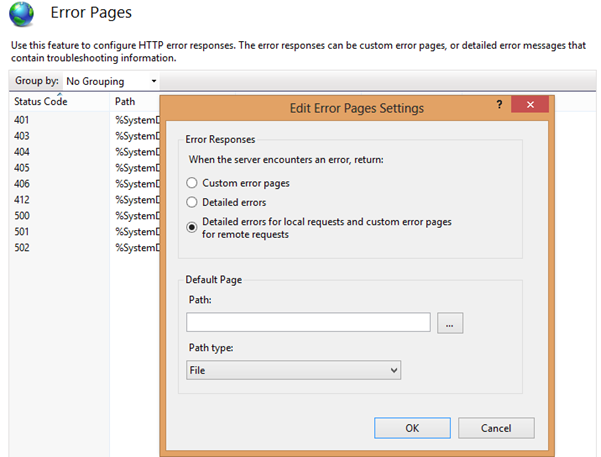Choose Detailed errors for local requests option

[192, 226]
